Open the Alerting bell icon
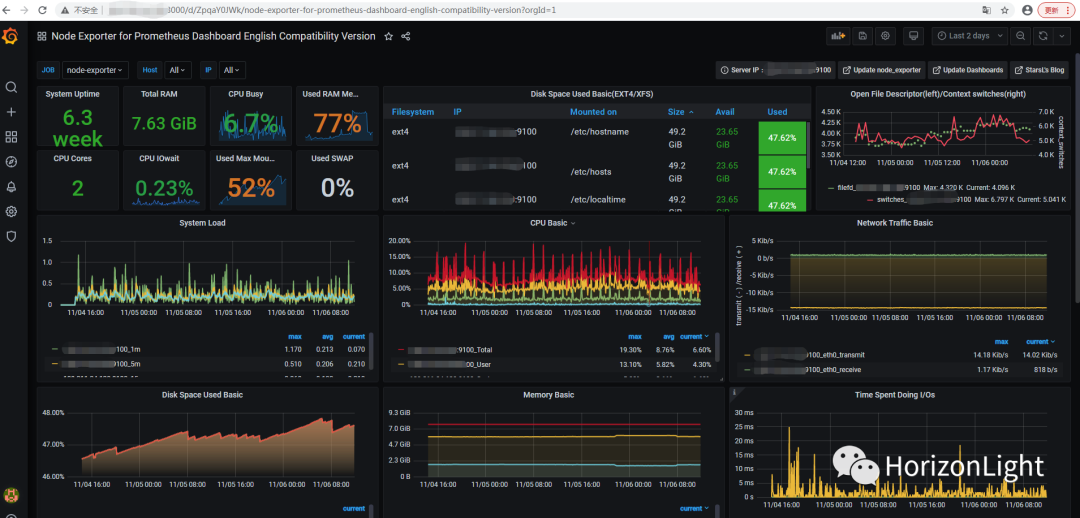The image size is (1080, 518). point(11,186)
